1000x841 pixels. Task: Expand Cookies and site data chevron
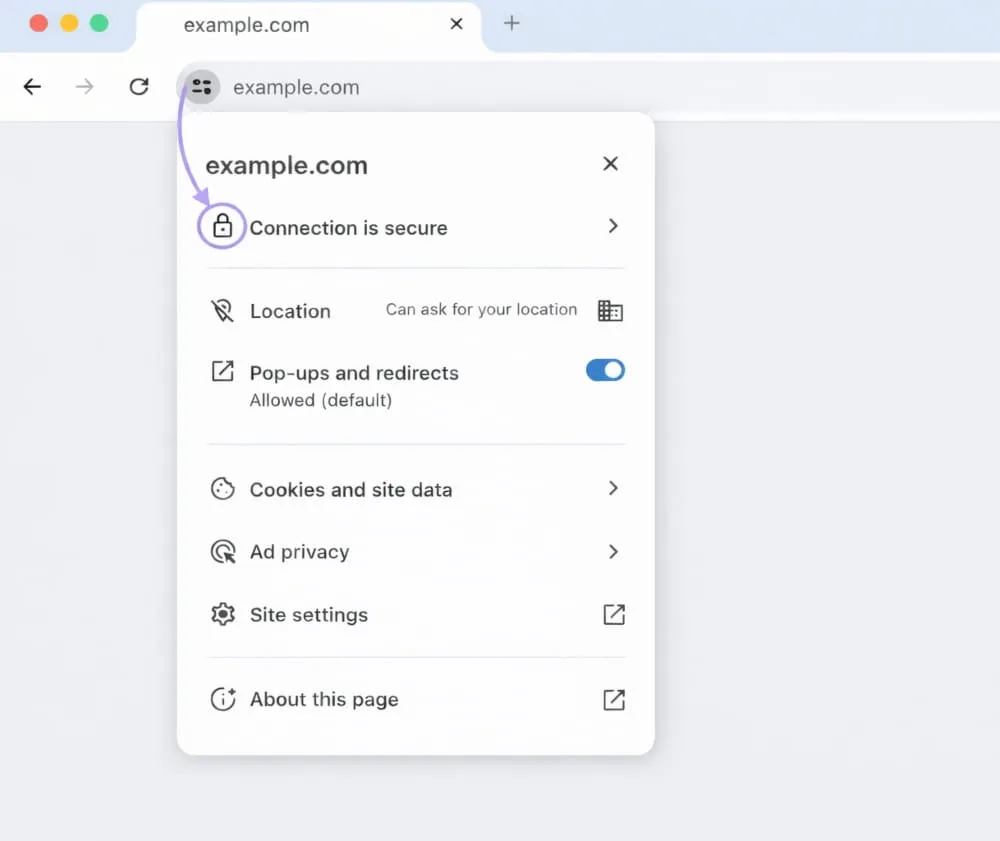click(x=613, y=488)
